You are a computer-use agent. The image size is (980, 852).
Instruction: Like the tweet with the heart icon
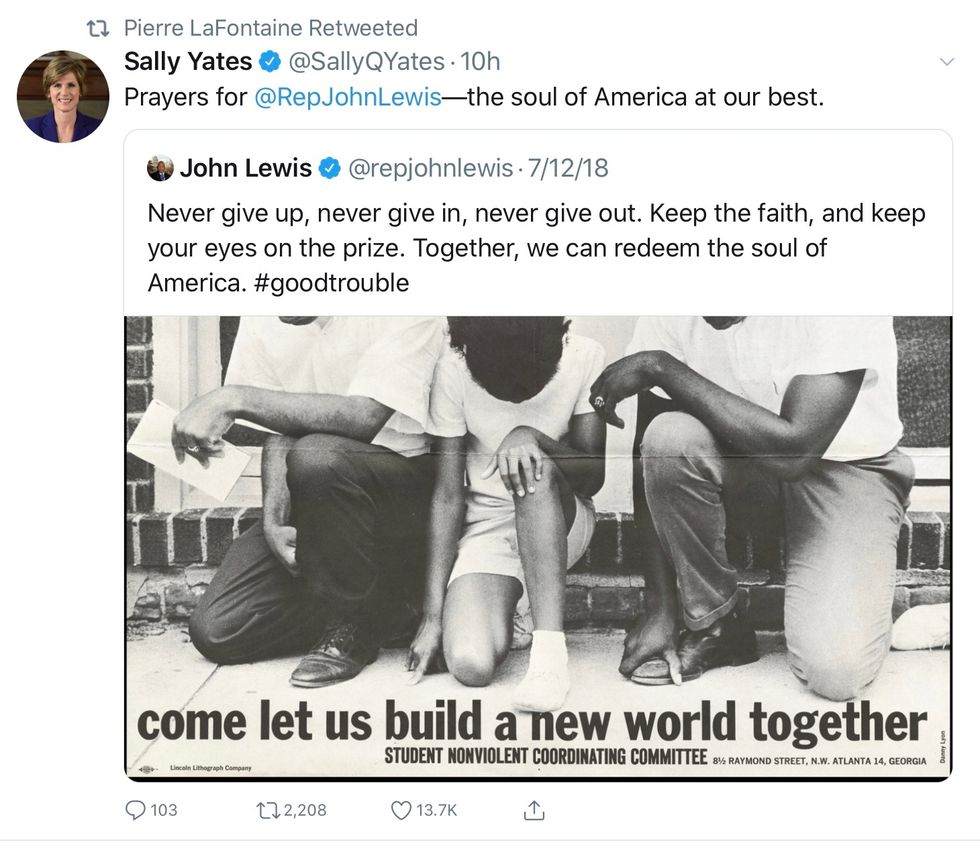[401, 810]
